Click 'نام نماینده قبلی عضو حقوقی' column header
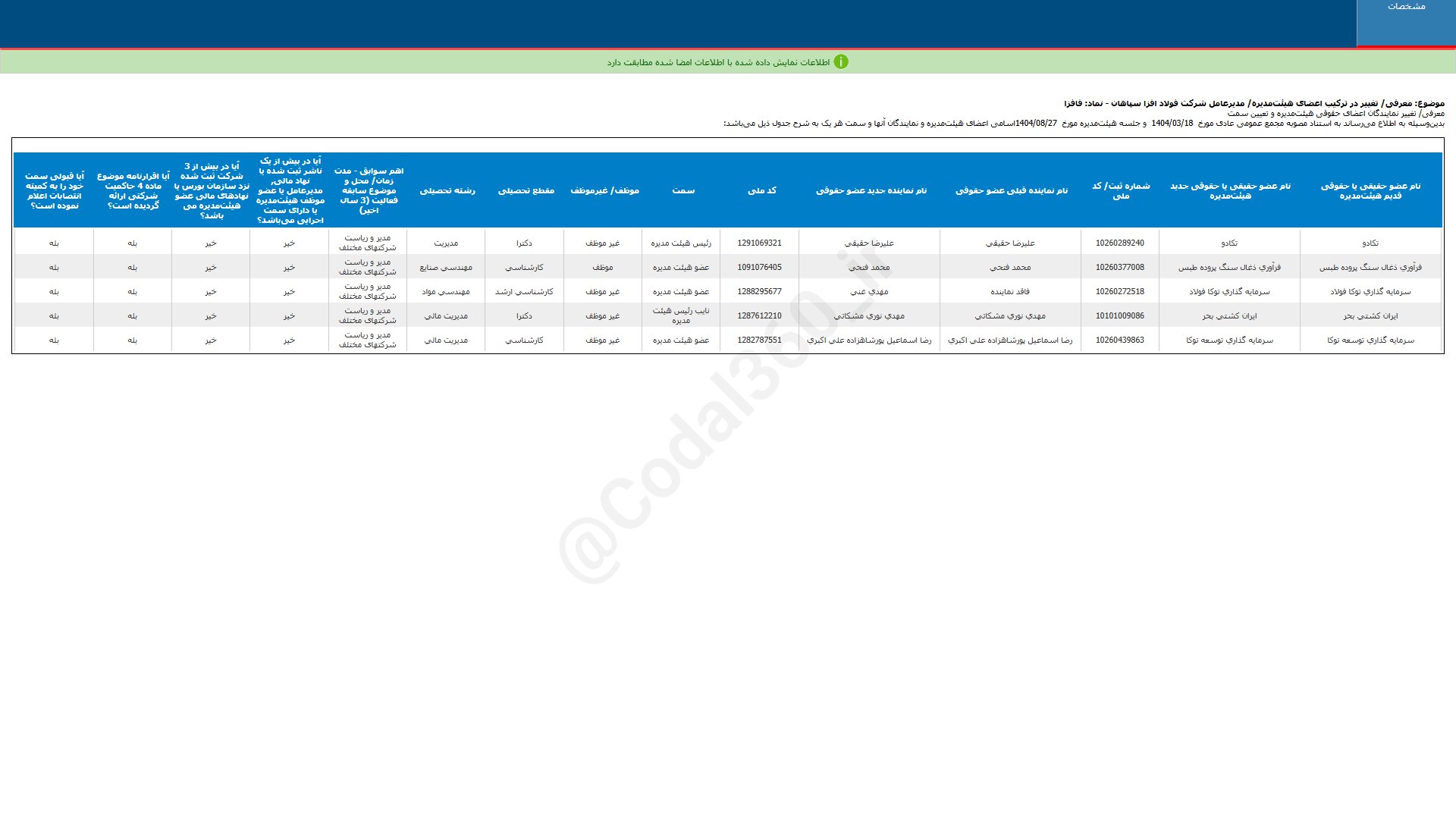This screenshot has width=1456, height=819. click(x=1011, y=190)
